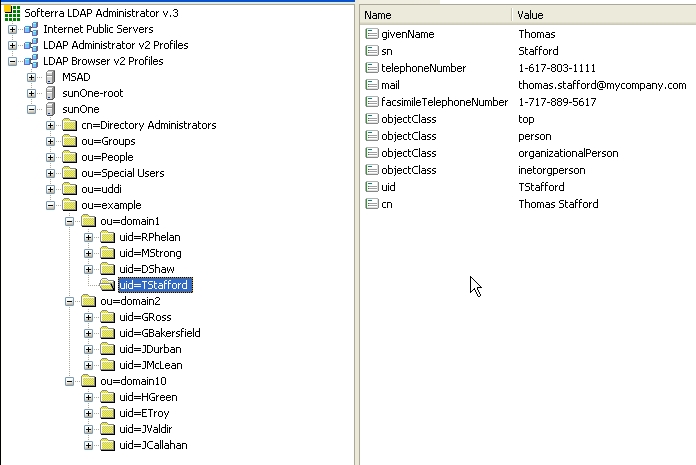Click the objectClass value organizationalPerson
The height and width of the screenshot is (465, 696).
click(x=568, y=153)
